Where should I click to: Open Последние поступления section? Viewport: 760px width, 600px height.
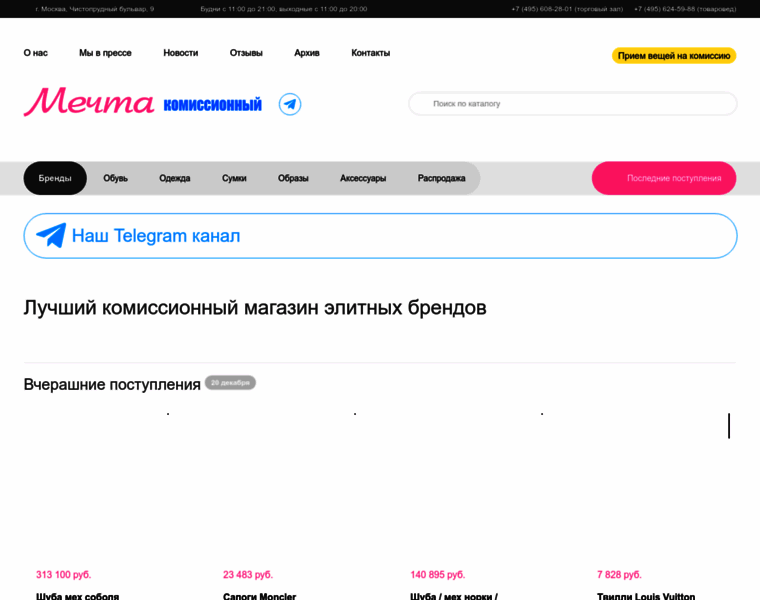coord(664,178)
